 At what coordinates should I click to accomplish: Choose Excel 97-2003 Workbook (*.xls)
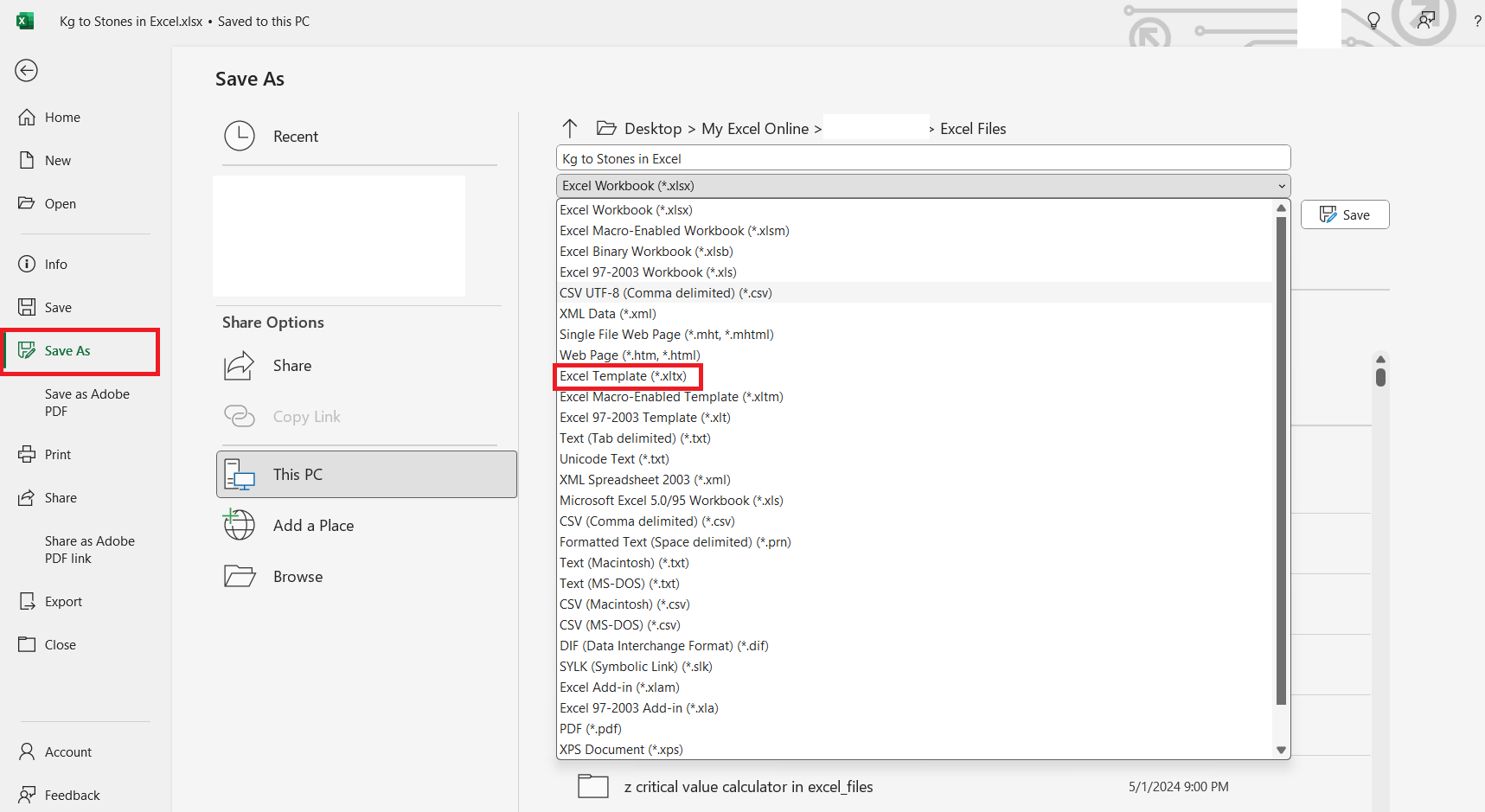pyautogui.click(x=915, y=272)
